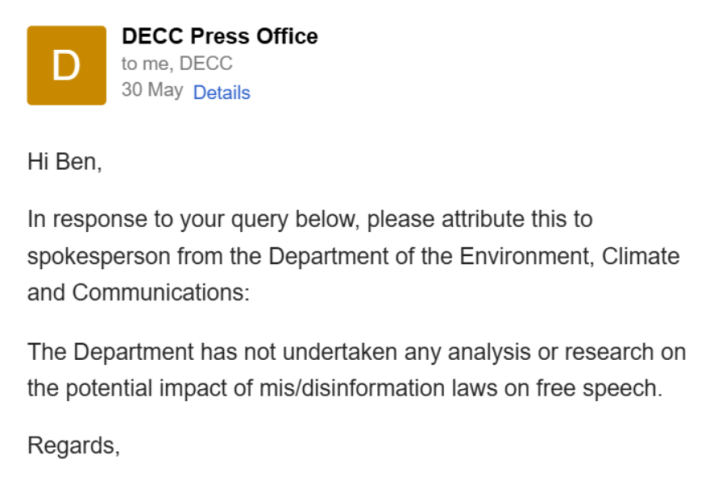Click the 30 May date
722x480 pixels.
coord(152,90)
